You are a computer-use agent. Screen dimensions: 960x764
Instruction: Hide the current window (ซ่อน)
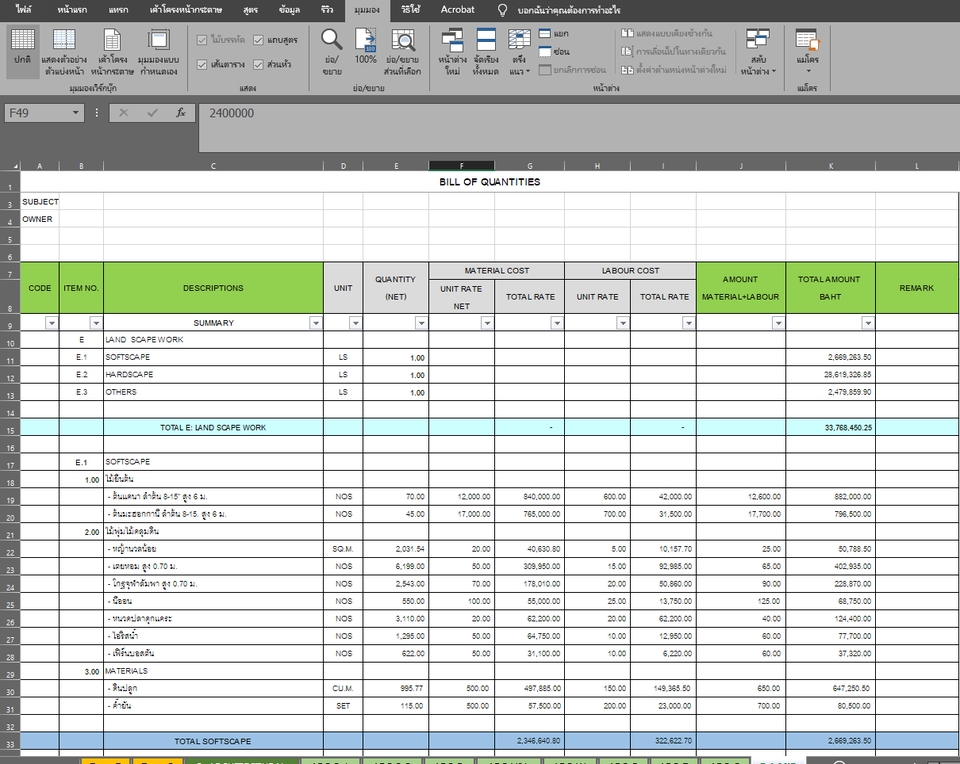pos(554,51)
